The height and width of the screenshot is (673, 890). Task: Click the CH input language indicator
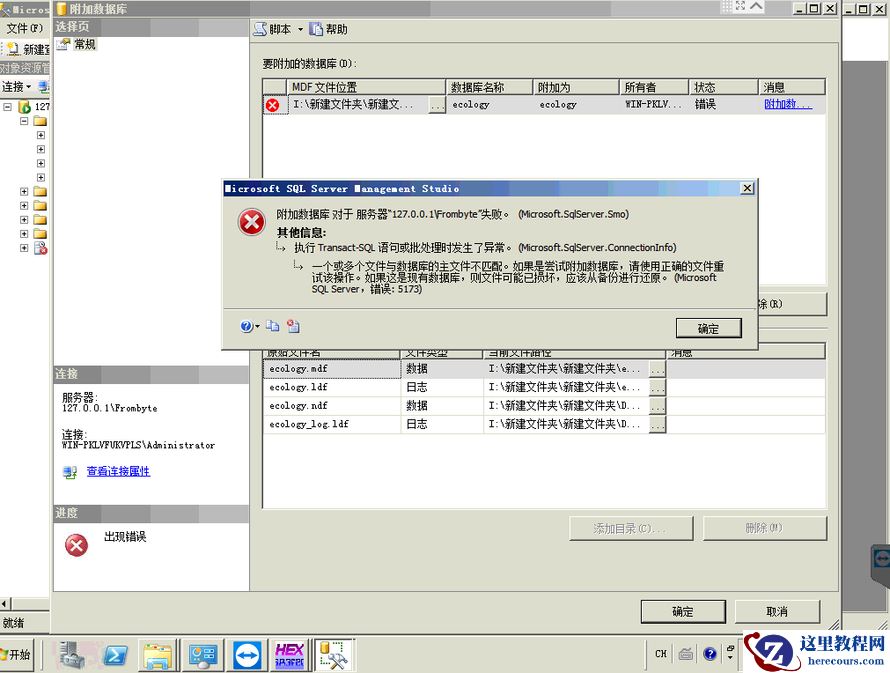[x=661, y=654]
